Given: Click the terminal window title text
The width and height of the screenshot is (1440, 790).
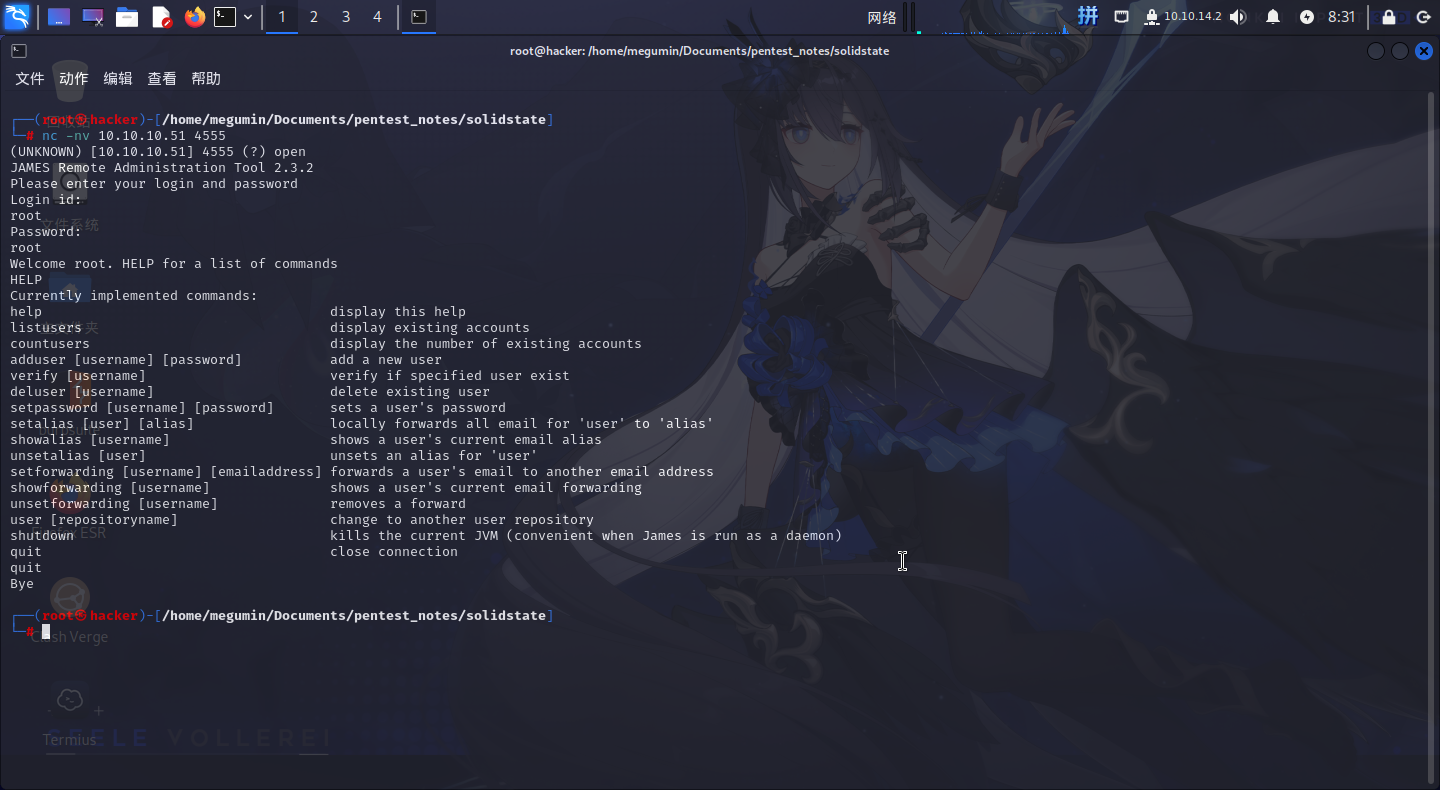Looking at the screenshot, I should click(x=699, y=51).
